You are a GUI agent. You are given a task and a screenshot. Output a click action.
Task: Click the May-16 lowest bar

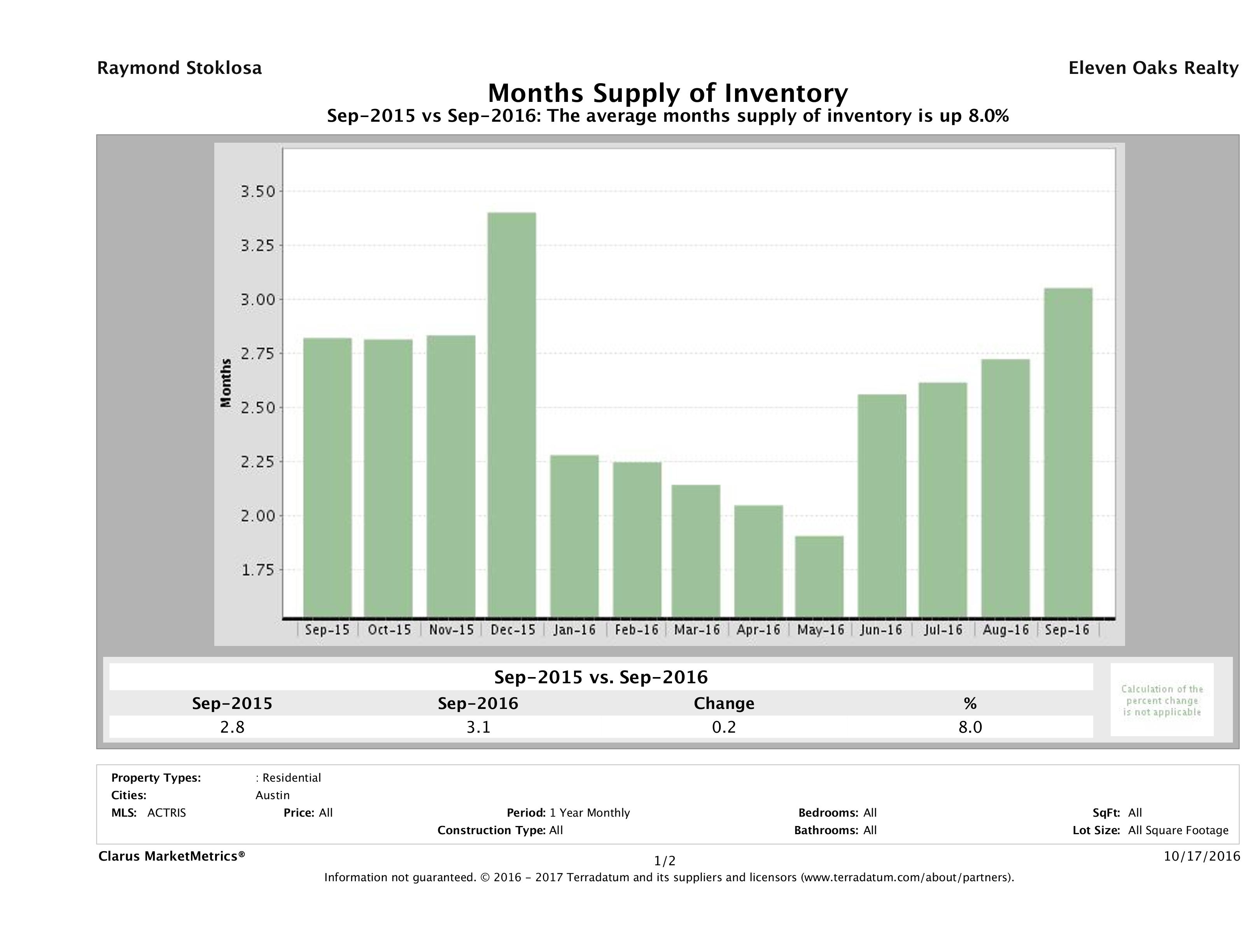pyautogui.click(x=819, y=576)
